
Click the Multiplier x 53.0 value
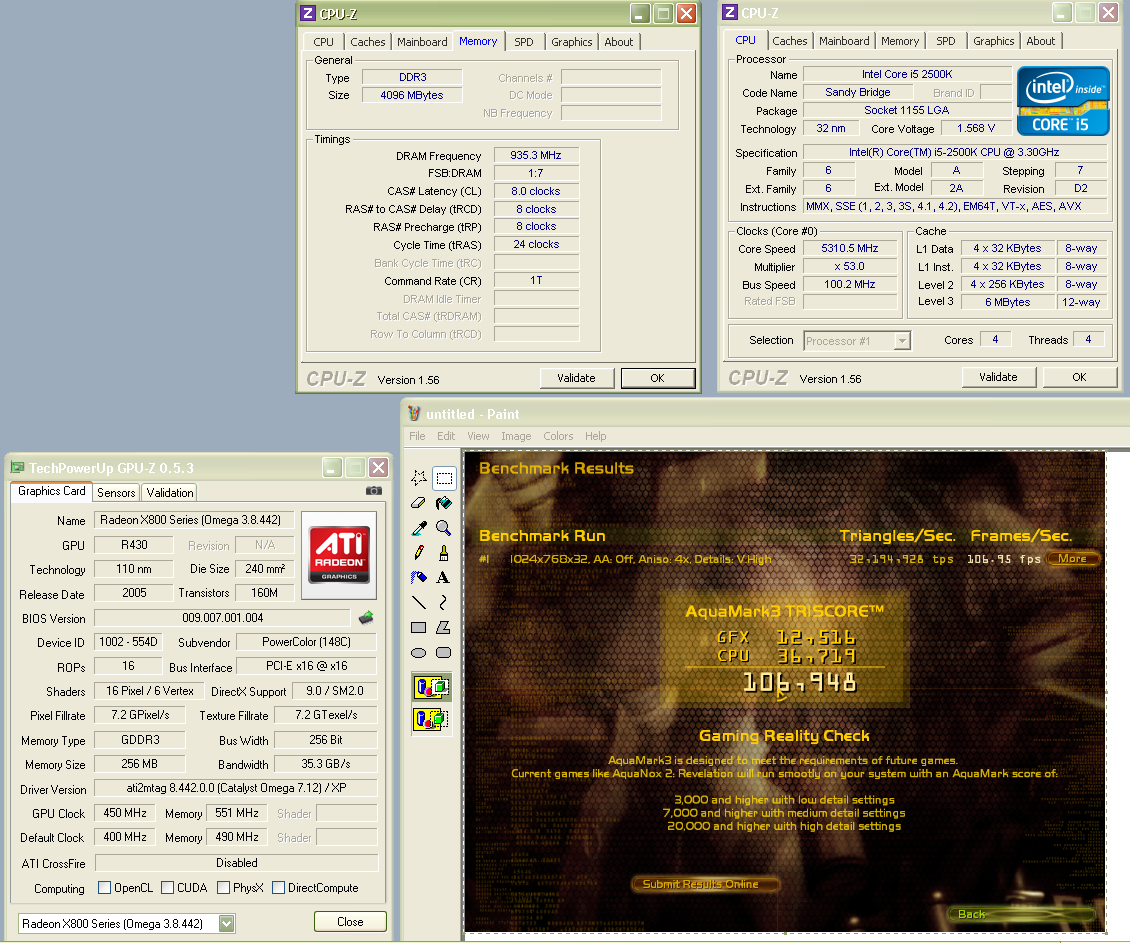click(850, 266)
